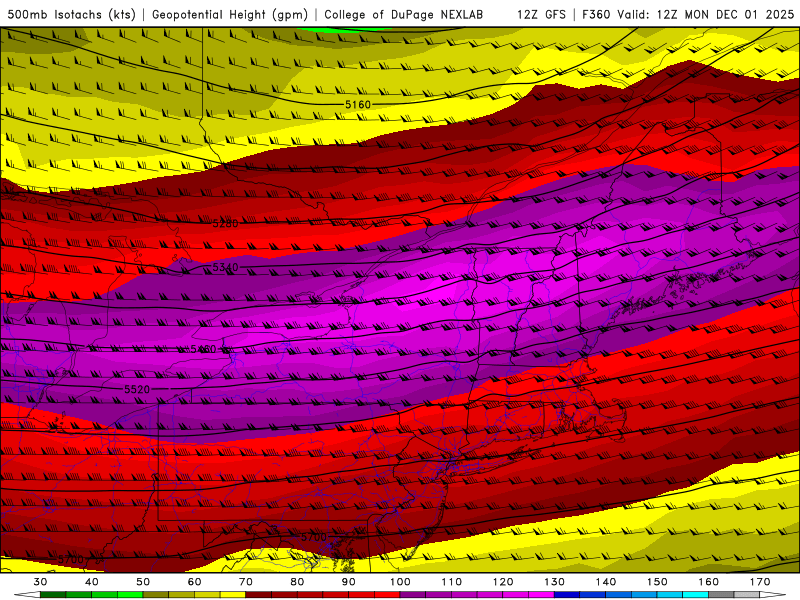Click the color scale value 30

click(40, 582)
